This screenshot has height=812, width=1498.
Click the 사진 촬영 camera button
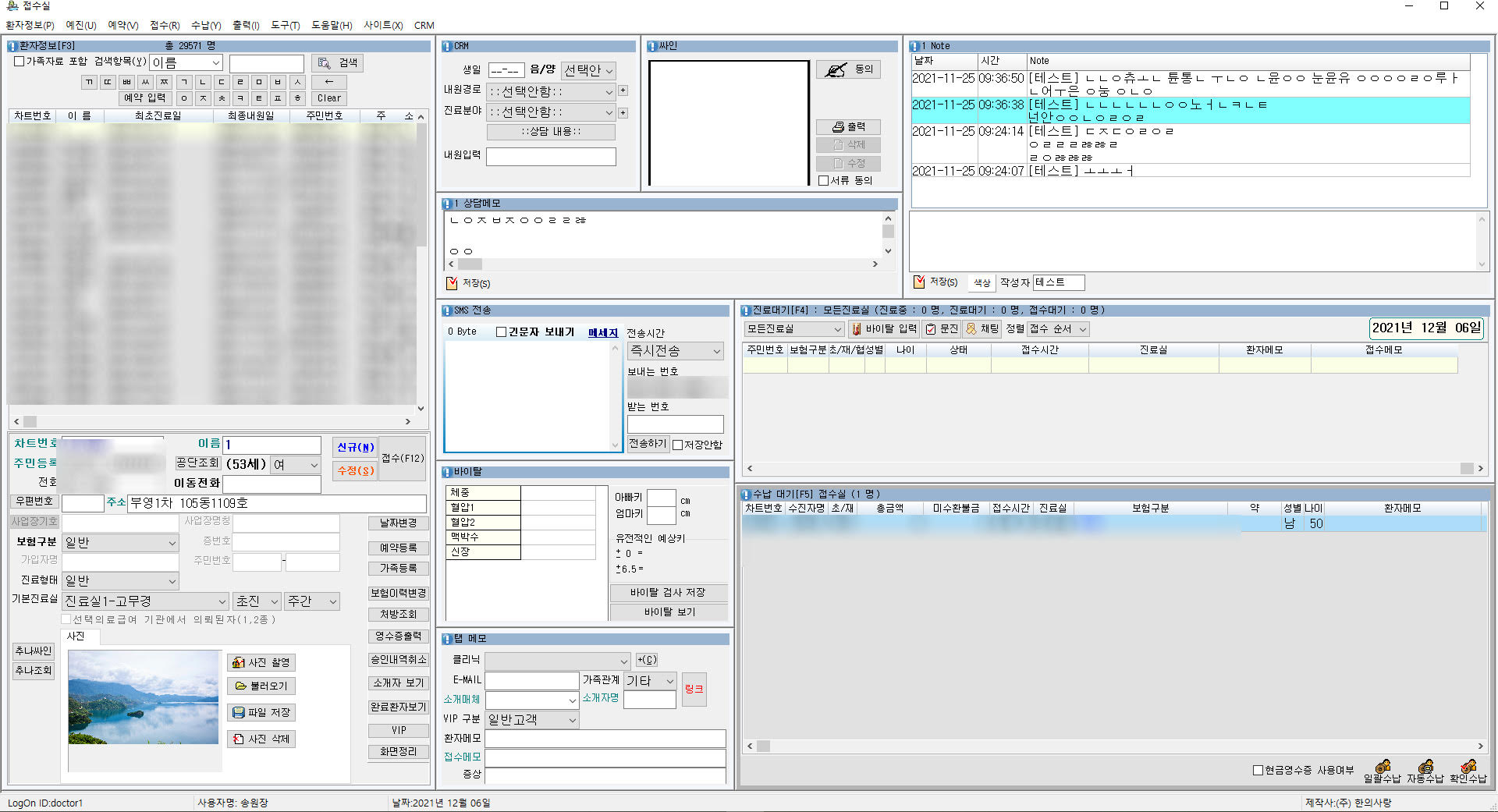[x=261, y=662]
